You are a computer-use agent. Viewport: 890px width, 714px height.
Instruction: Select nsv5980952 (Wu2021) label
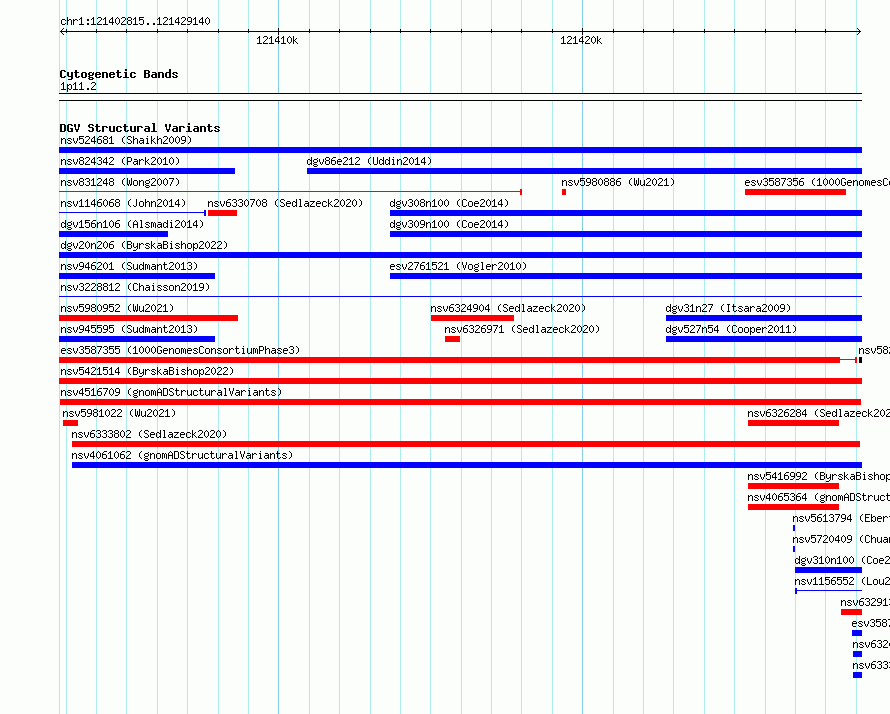coord(117,308)
